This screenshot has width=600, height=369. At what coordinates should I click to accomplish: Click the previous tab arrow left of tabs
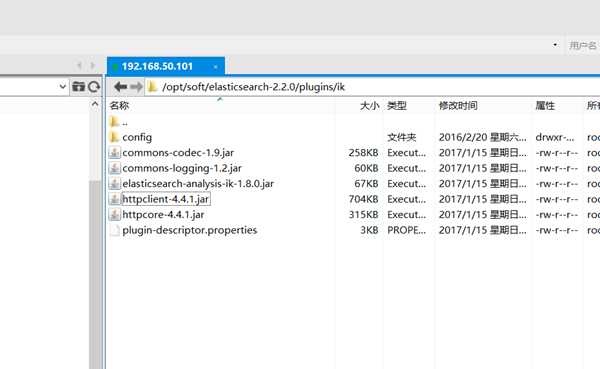(79, 65)
